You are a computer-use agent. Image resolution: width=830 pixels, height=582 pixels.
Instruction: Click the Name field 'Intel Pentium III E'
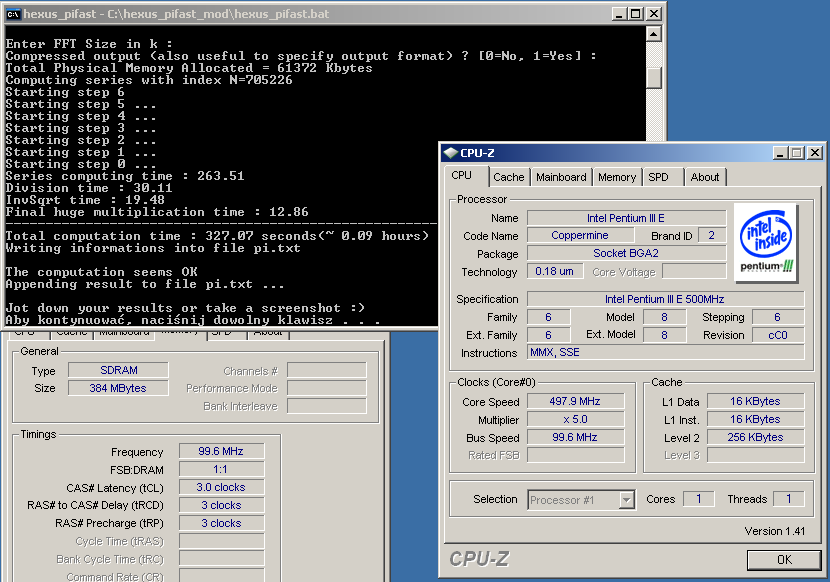click(626, 218)
